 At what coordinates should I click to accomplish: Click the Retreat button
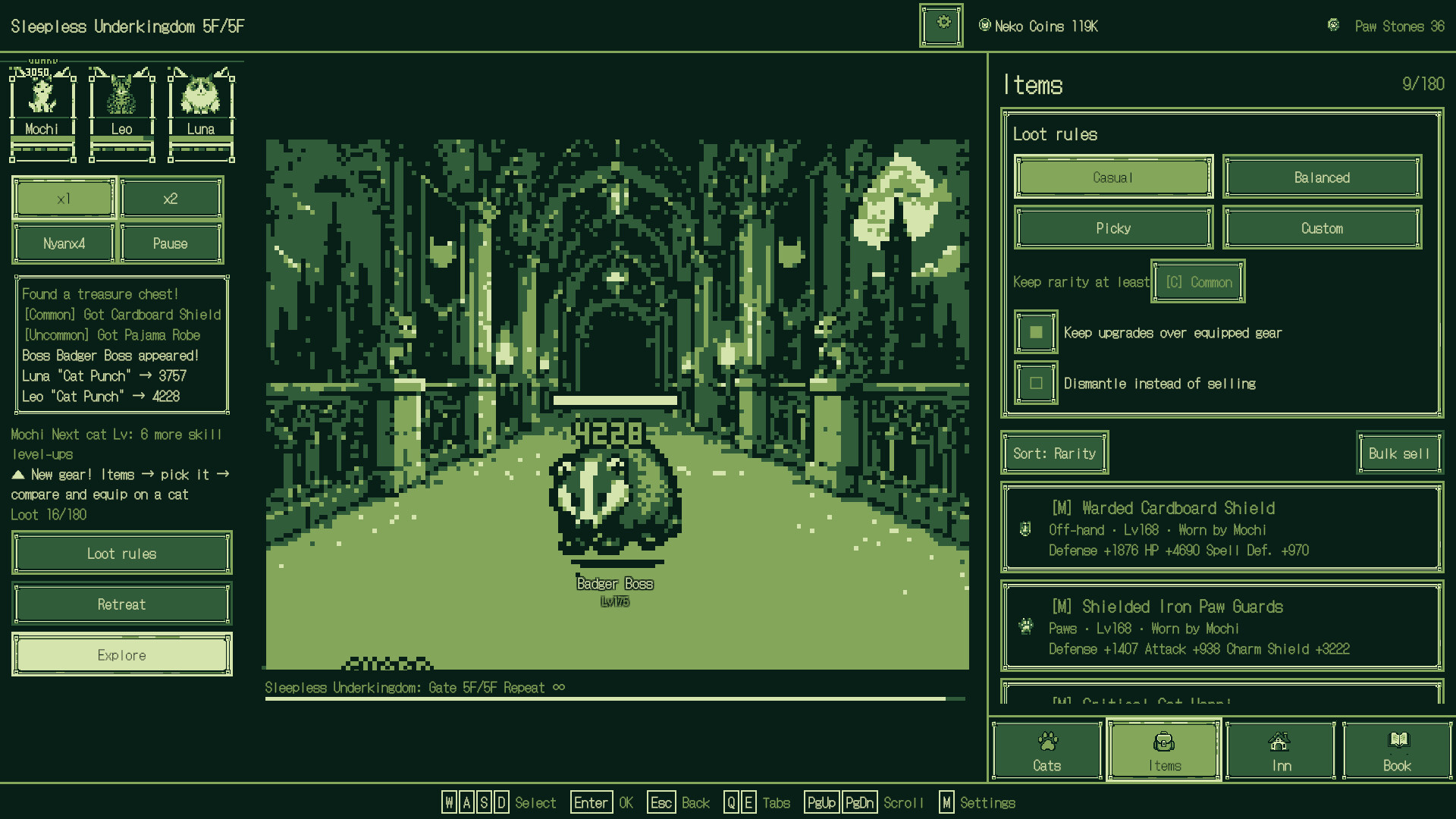121,604
